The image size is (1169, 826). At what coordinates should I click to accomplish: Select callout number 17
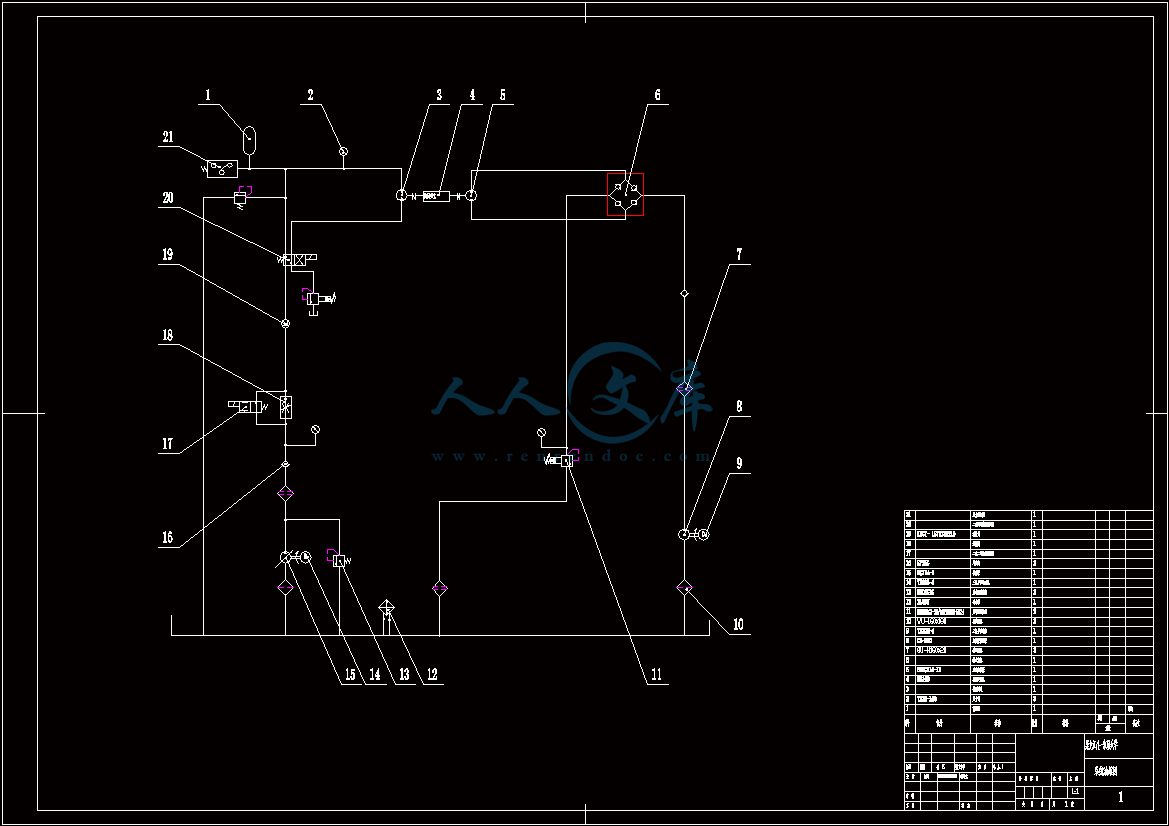(x=168, y=444)
